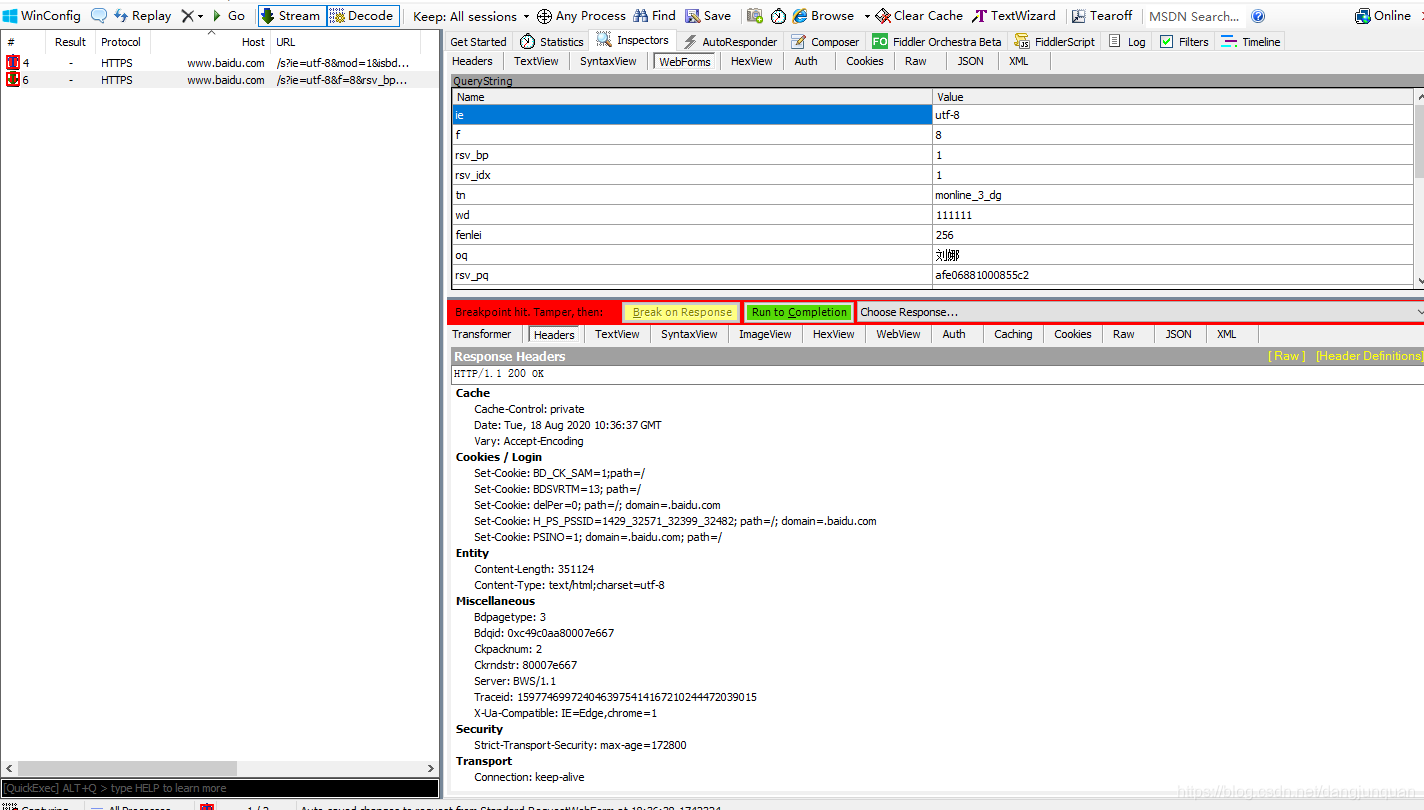Select session 6 in the list
The image size is (1424, 810).
219,80
